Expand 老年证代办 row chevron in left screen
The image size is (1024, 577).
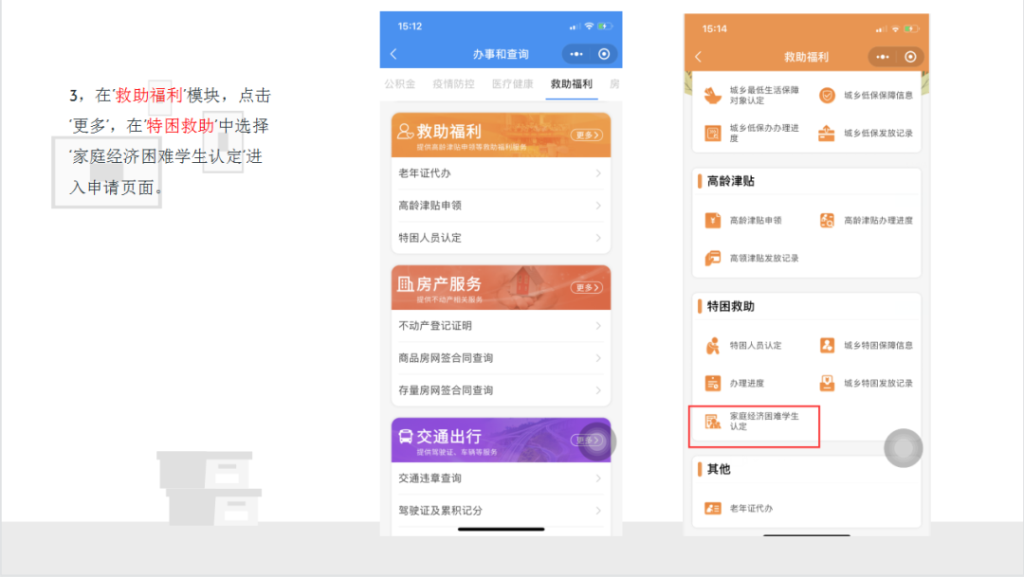[x=598, y=173]
